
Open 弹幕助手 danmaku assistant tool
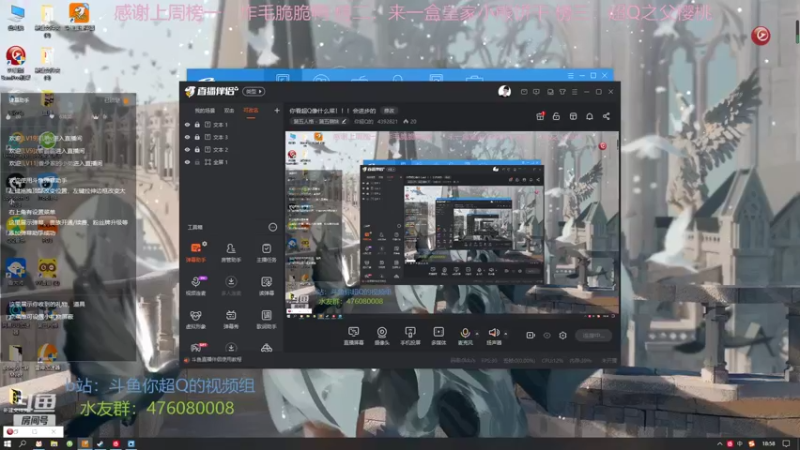click(196, 253)
